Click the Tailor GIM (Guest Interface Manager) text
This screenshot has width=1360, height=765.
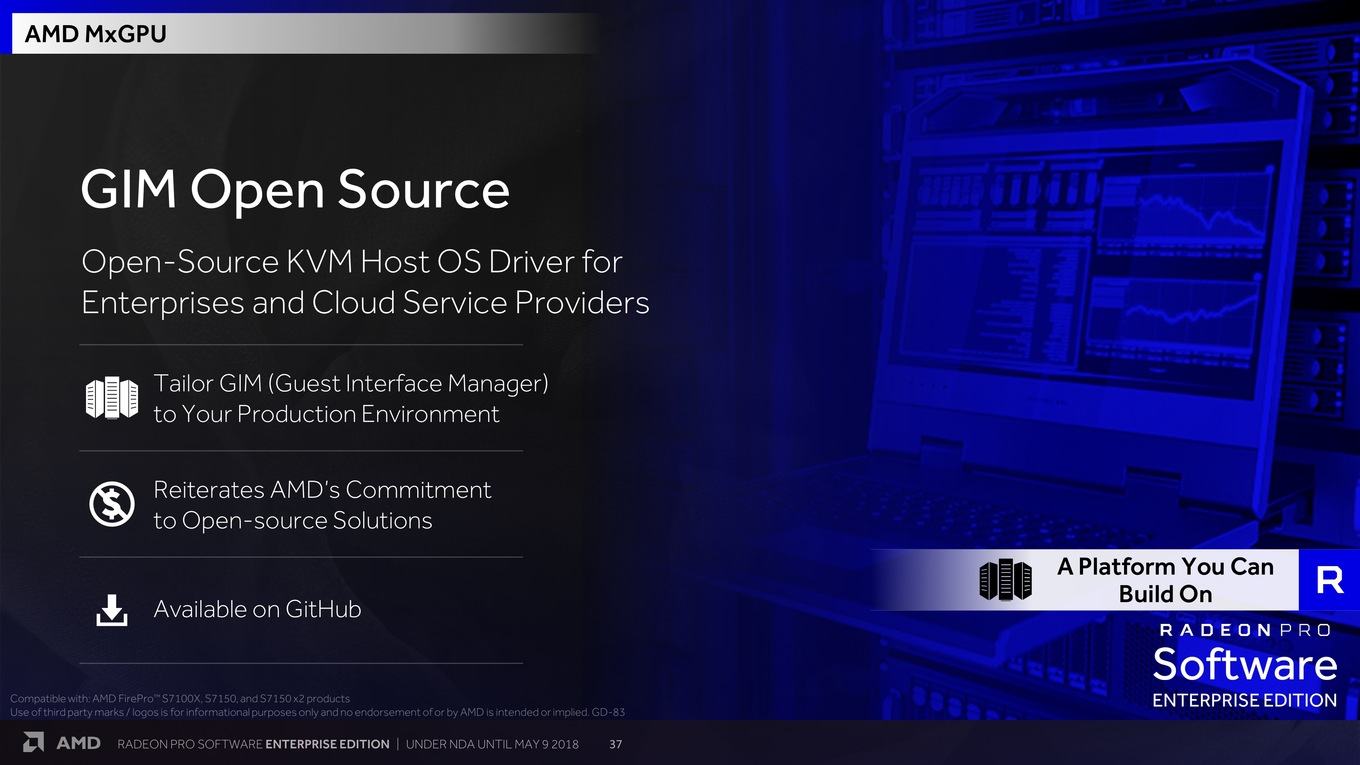351,398
